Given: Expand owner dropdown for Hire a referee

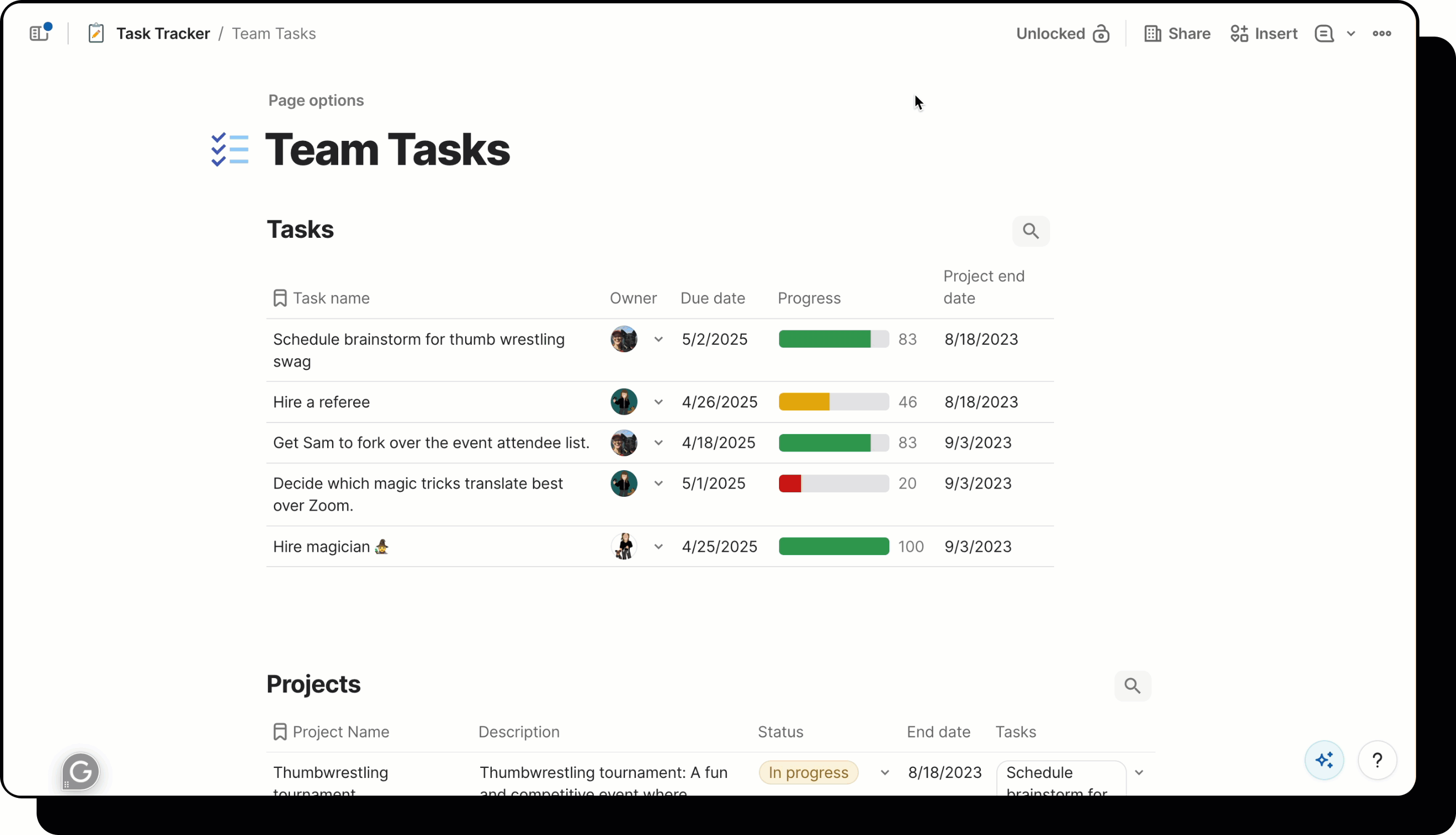Looking at the screenshot, I should pyautogui.click(x=658, y=402).
